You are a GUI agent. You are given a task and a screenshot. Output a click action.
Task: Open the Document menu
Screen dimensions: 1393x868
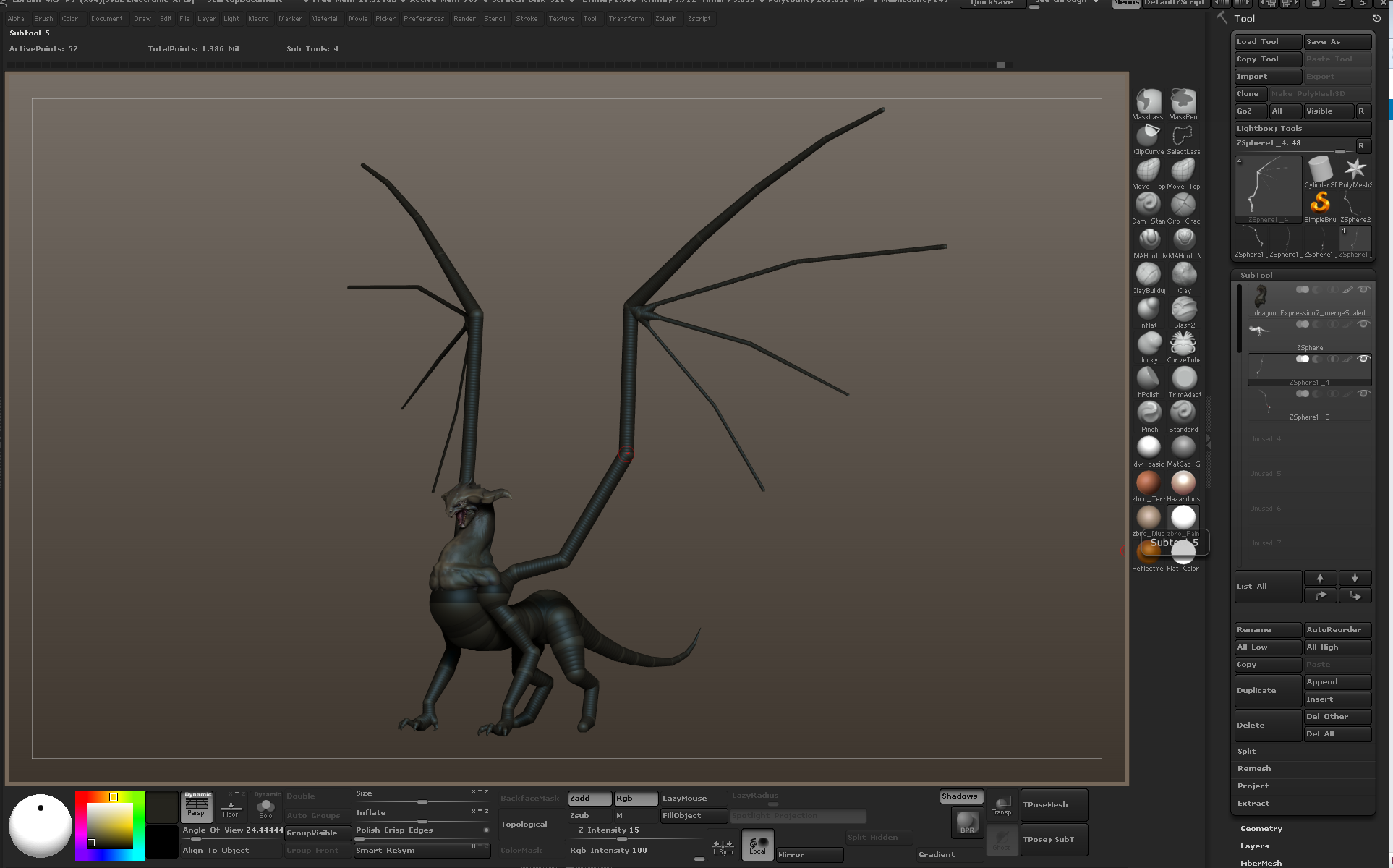(106, 19)
